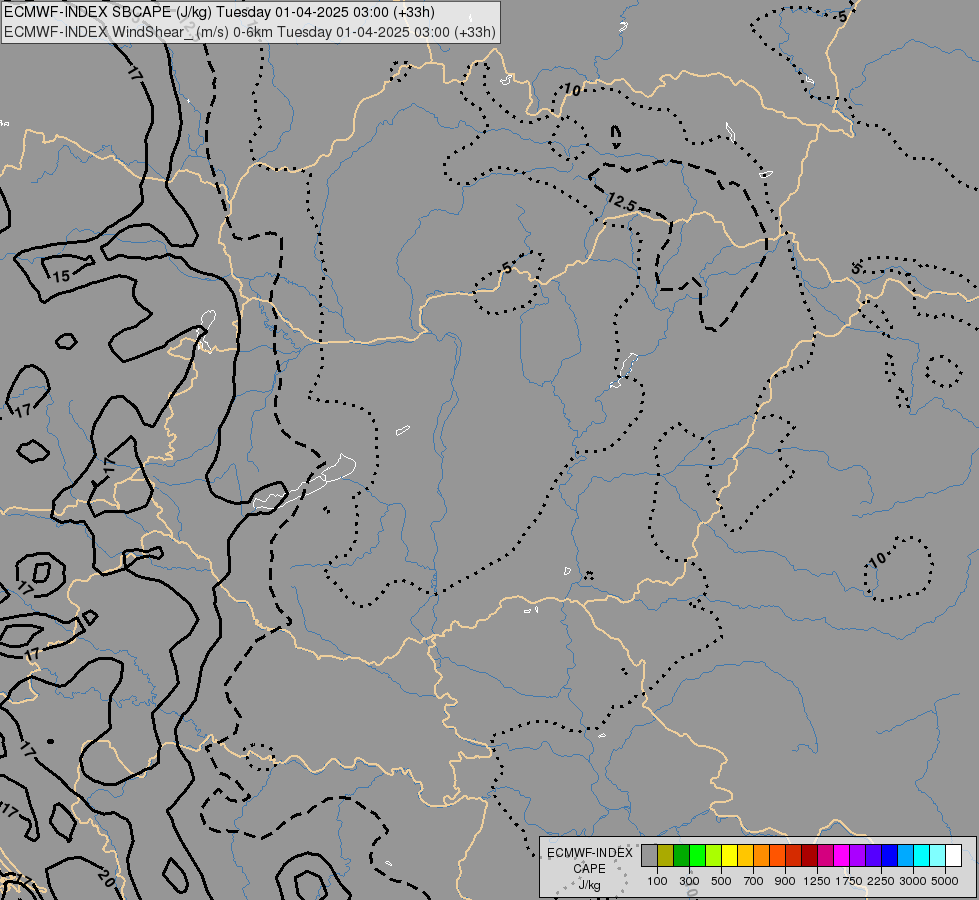Click the 700 legend tick label
The image size is (979, 900).
(x=754, y=881)
